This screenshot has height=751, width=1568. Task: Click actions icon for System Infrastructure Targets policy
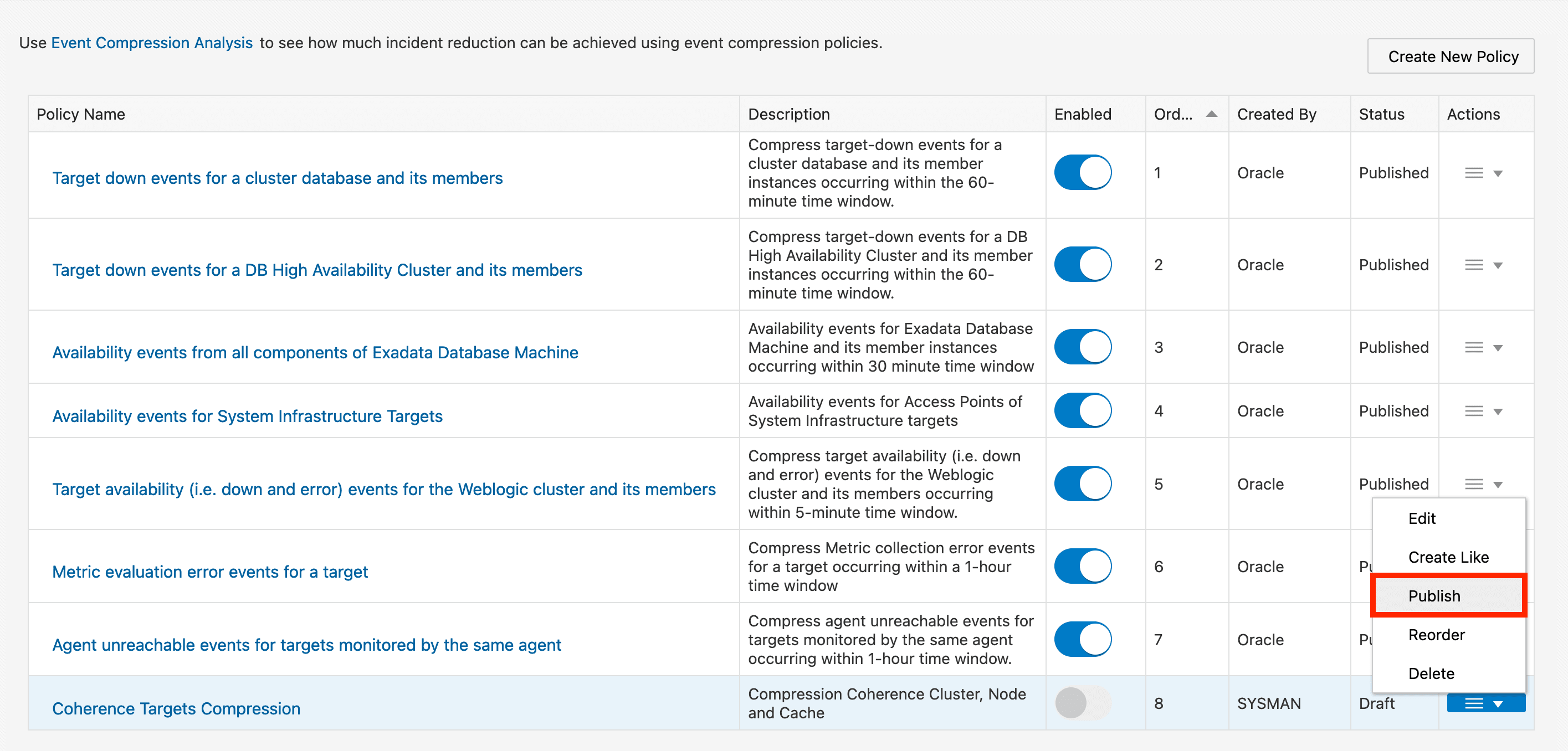[x=1474, y=411]
